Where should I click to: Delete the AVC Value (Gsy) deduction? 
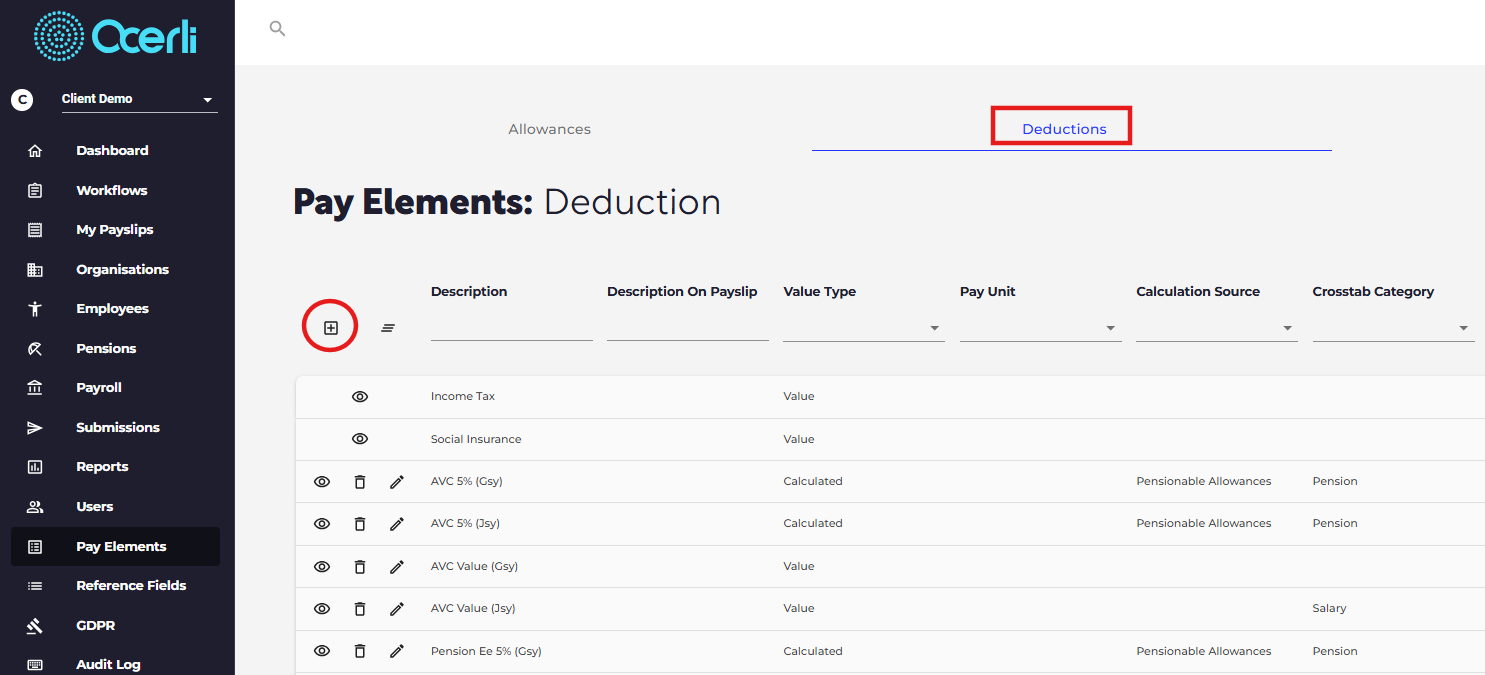coord(360,567)
